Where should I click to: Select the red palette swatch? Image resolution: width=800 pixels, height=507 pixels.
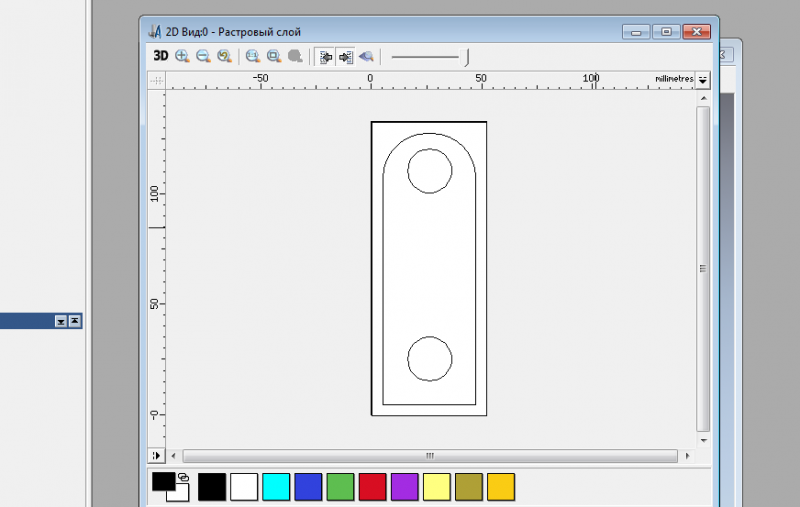[x=372, y=487]
